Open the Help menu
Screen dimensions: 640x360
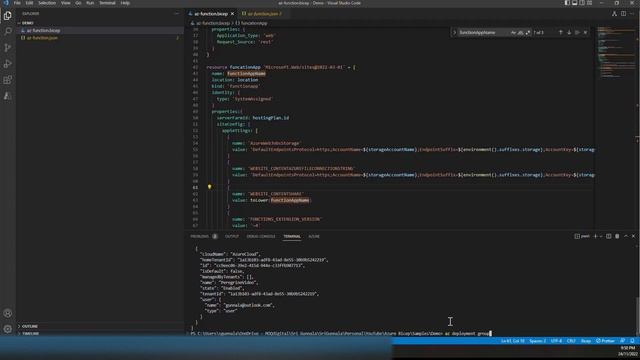pyautogui.click(x=125, y=3)
